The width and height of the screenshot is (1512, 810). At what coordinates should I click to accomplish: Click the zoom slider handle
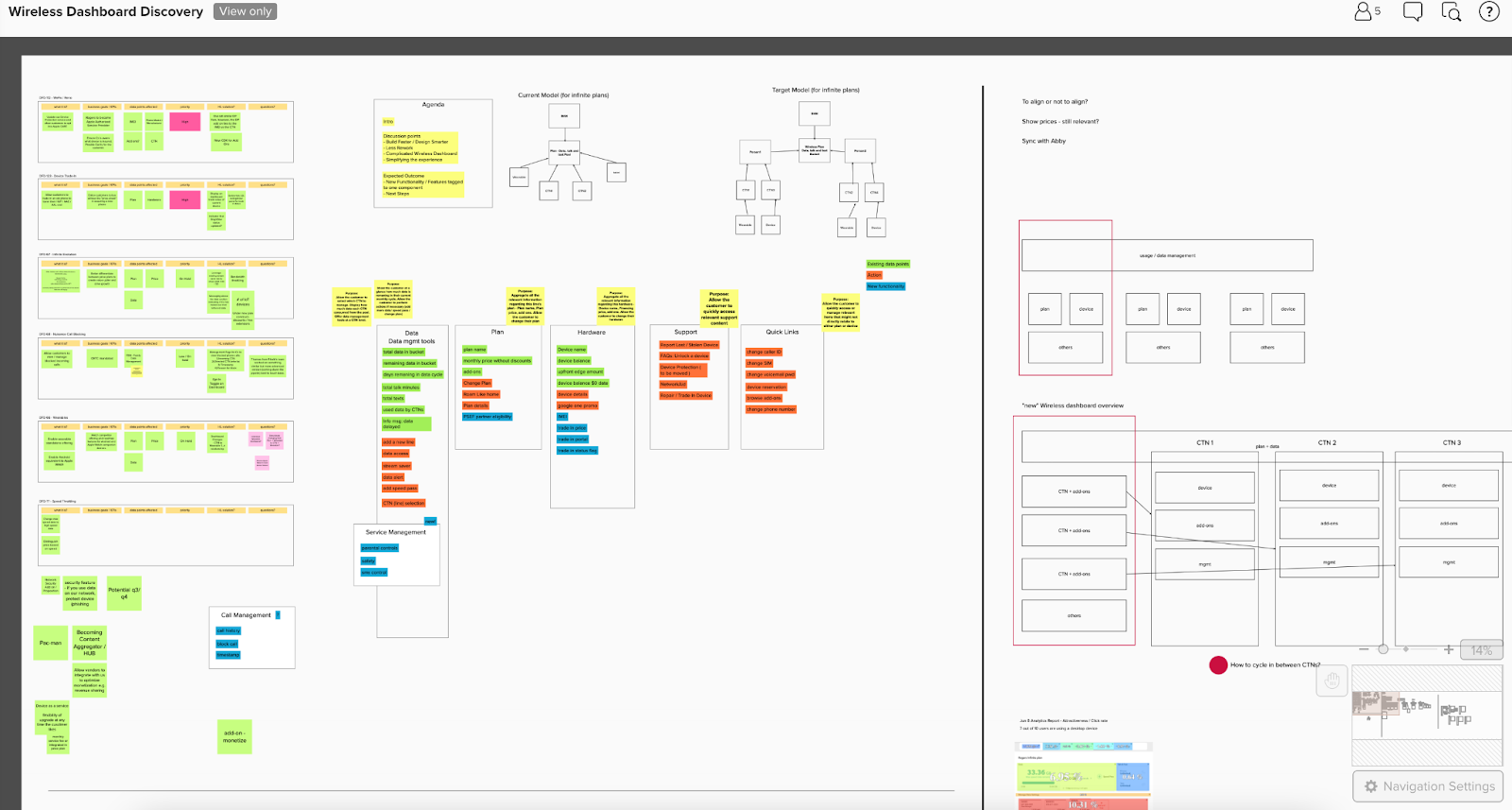(x=1383, y=649)
